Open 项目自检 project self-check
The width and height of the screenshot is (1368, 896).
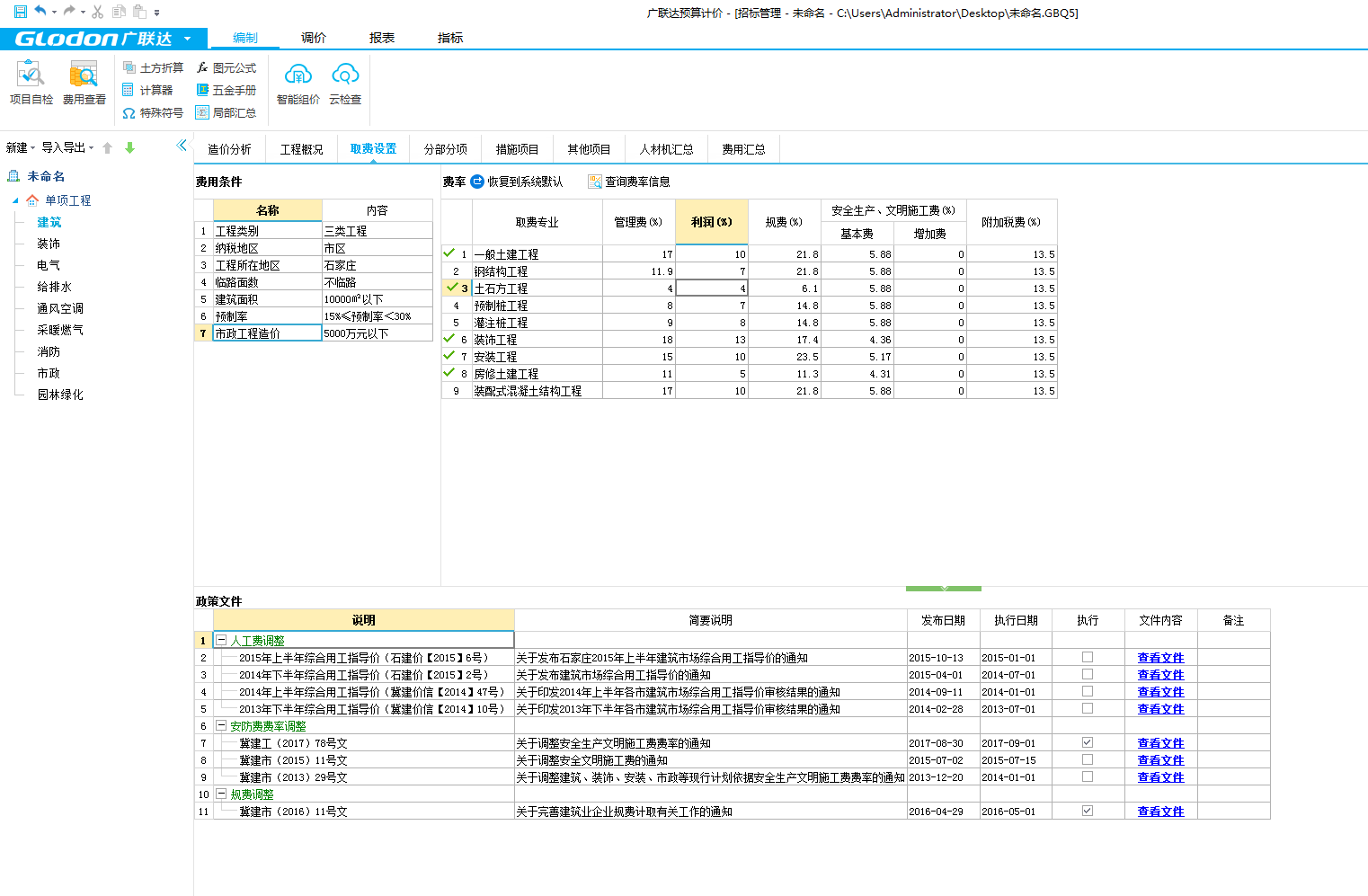[x=31, y=83]
